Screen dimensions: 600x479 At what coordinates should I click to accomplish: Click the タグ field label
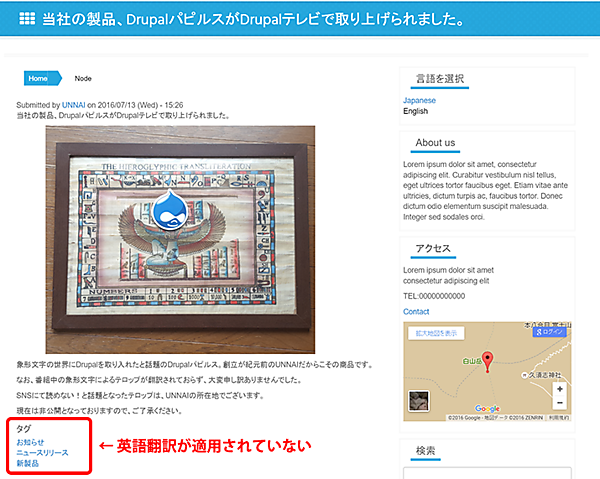(23, 428)
